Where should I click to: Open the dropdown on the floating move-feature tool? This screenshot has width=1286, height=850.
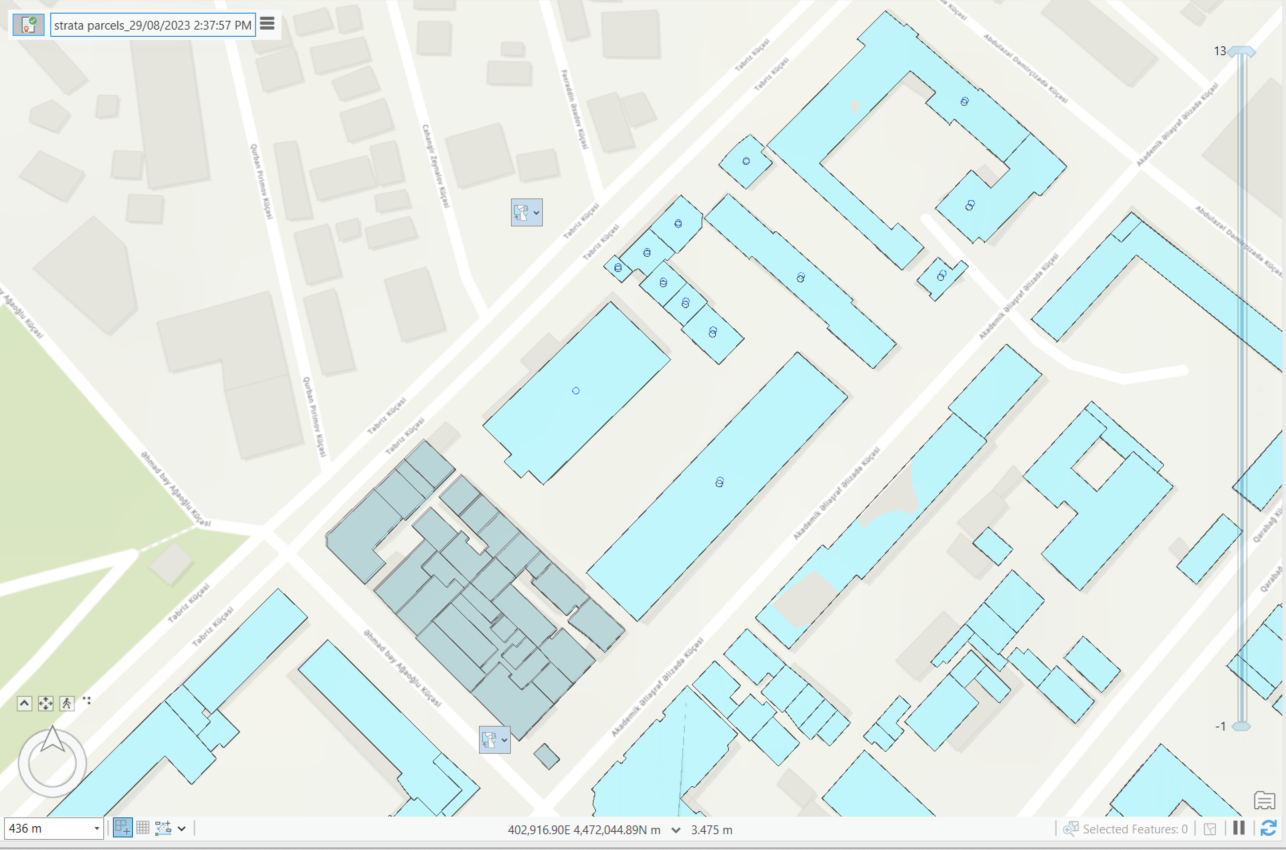coord(535,213)
